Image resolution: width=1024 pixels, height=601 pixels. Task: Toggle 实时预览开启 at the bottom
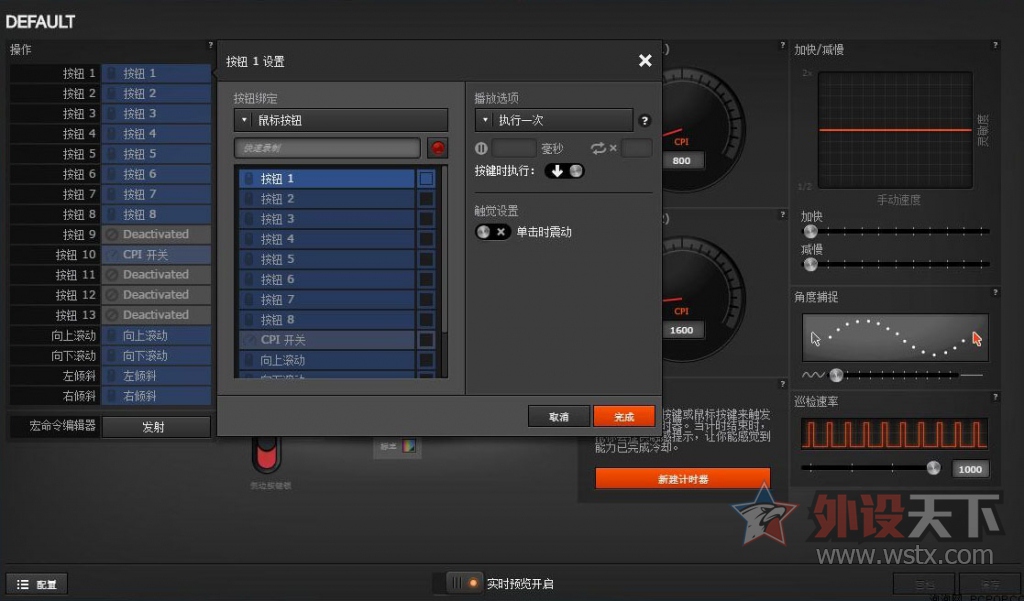(x=461, y=581)
